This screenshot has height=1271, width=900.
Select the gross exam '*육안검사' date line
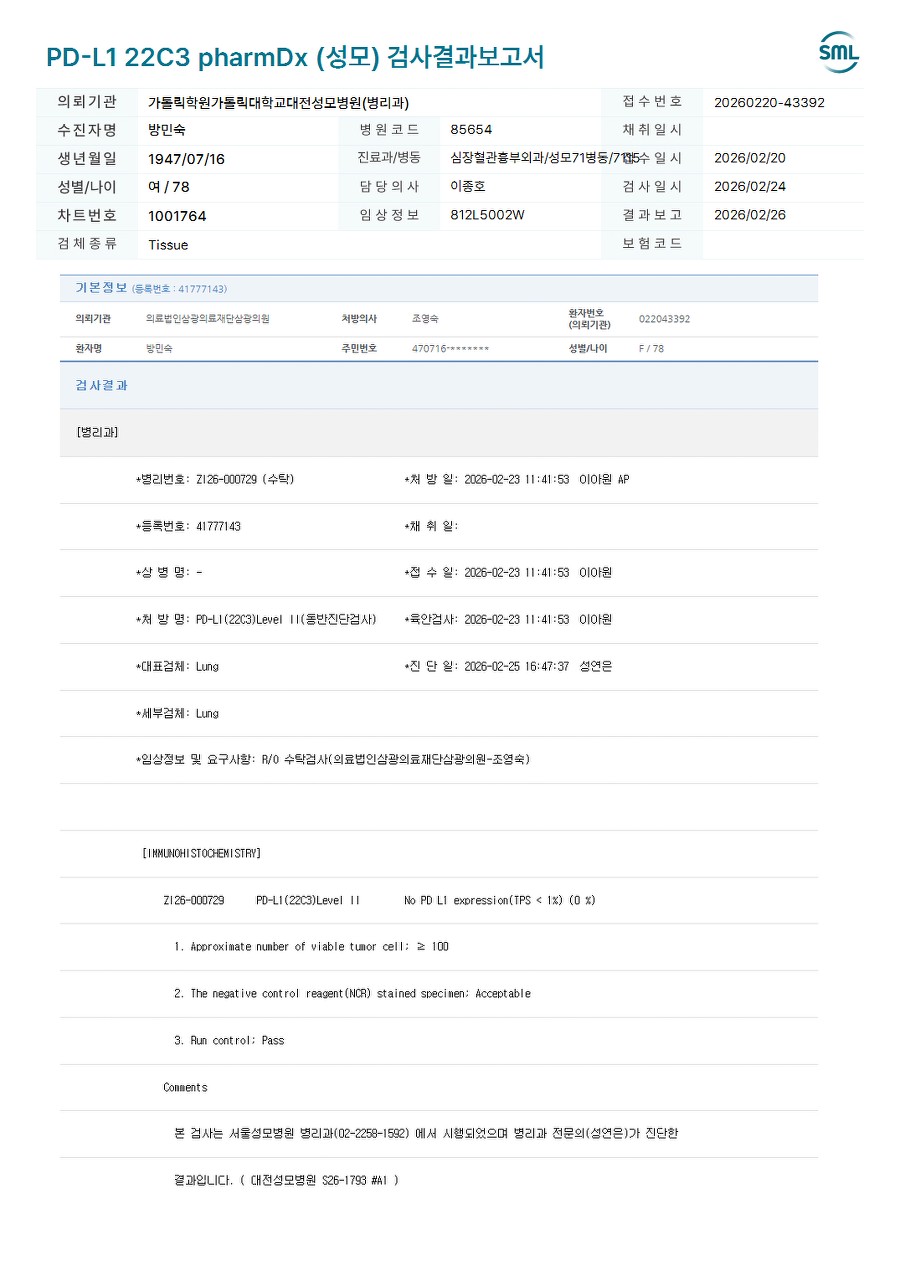click(508, 620)
